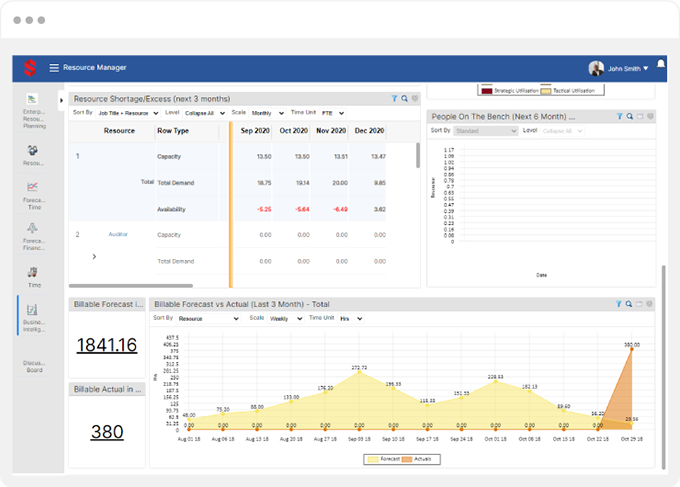Open the Time Unit FTE dropdown
This screenshot has height=487, width=680.
pyautogui.click(x=333, y=113)
